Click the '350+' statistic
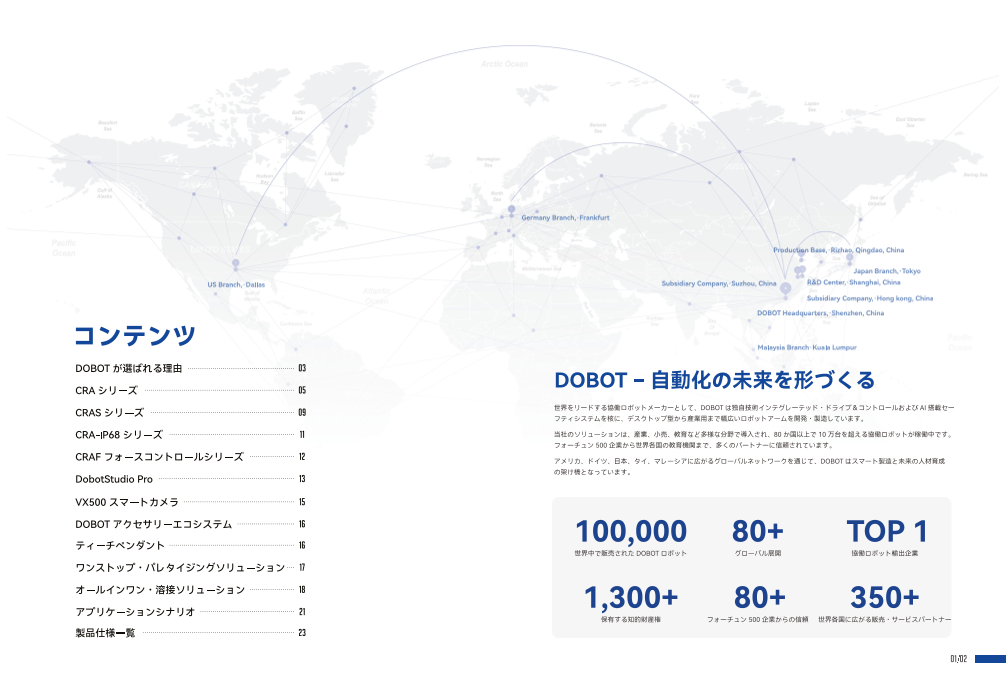 tap(885, 597)
